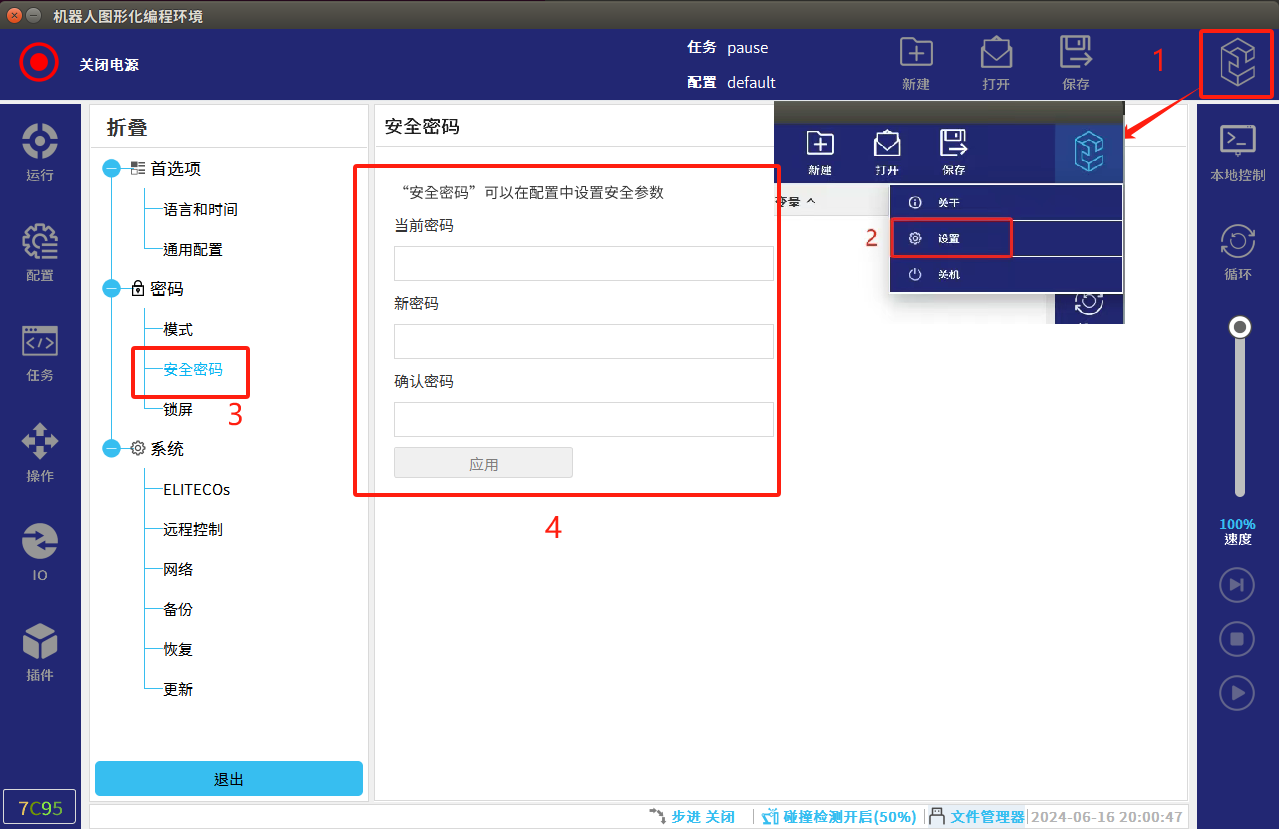The height and width of the screenshot is (829, 1279).
Task: Collapse the Password (密码) tree node
Action: click(111, 289)
